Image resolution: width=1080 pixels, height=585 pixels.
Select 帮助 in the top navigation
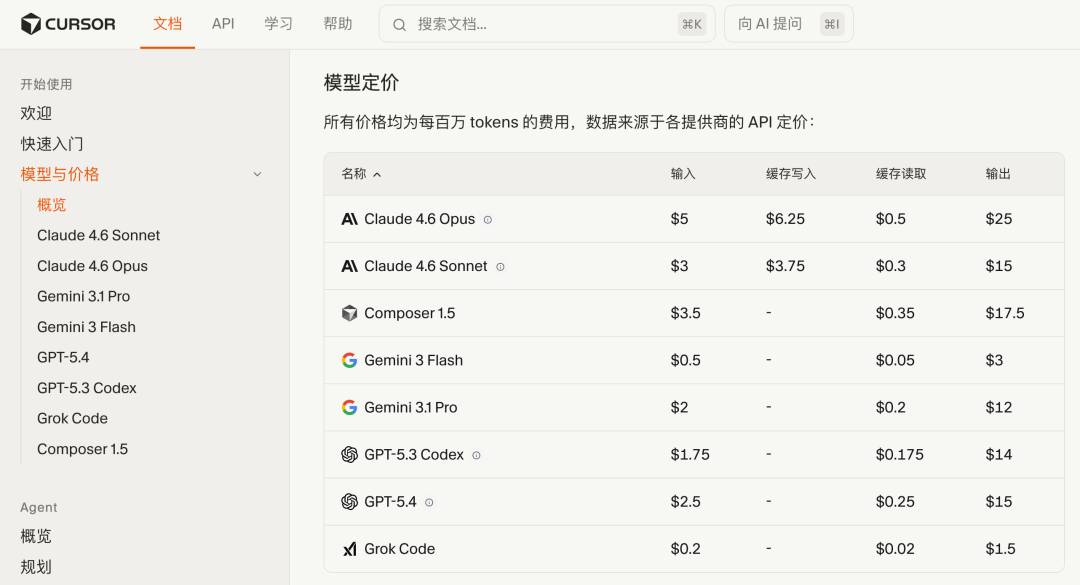coord(337,23)
